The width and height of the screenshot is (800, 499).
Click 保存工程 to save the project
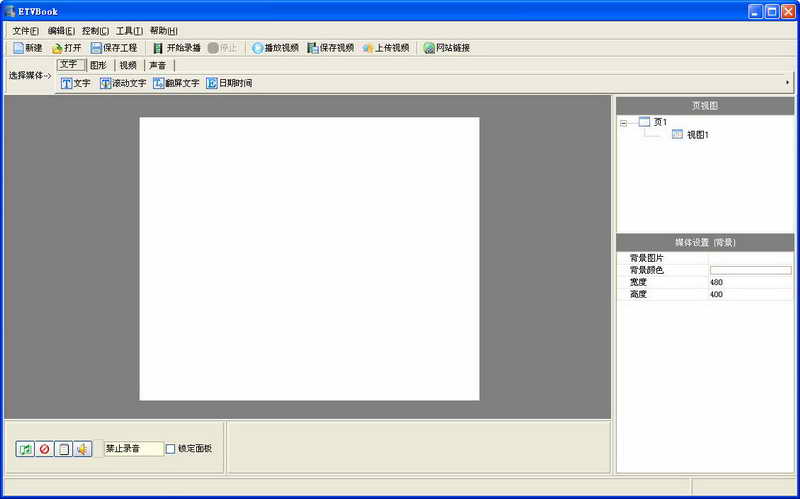(114, 48)
